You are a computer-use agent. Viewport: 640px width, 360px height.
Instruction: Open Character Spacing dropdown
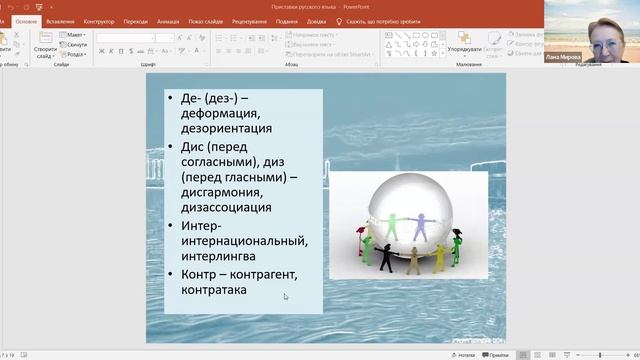coord(151,51)
